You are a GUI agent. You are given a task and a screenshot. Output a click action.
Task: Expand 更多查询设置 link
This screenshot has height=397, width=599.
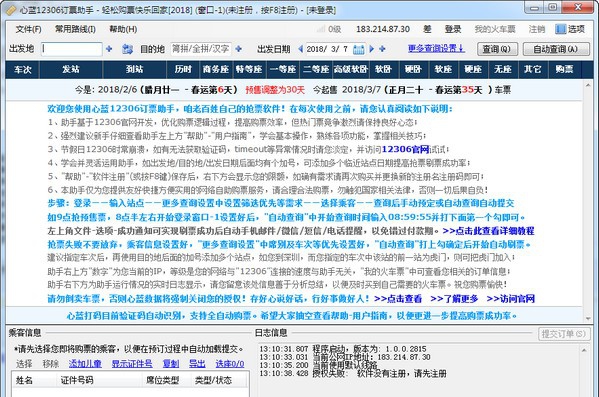(x=436, y=49)
